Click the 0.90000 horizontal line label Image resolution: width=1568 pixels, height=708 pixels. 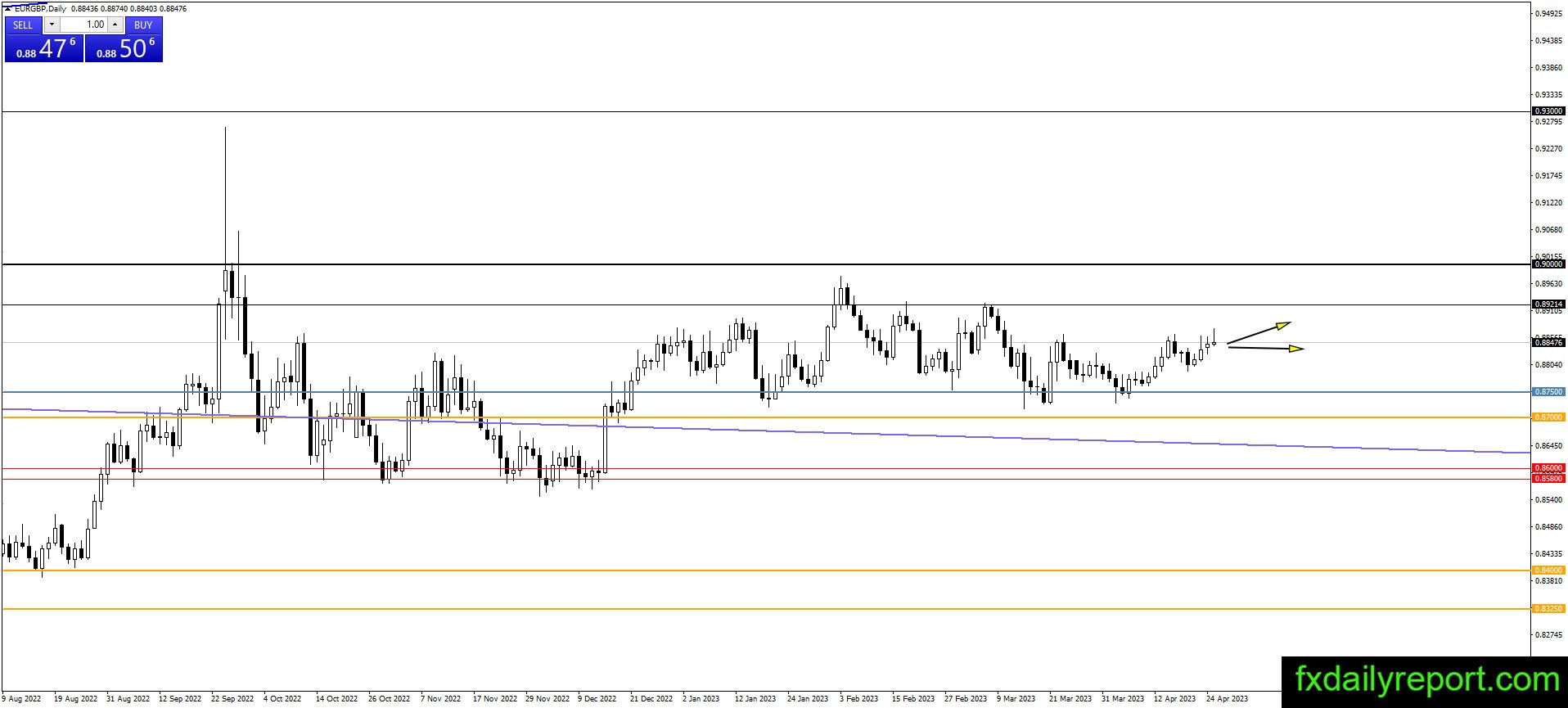[x=1548, y=264]
